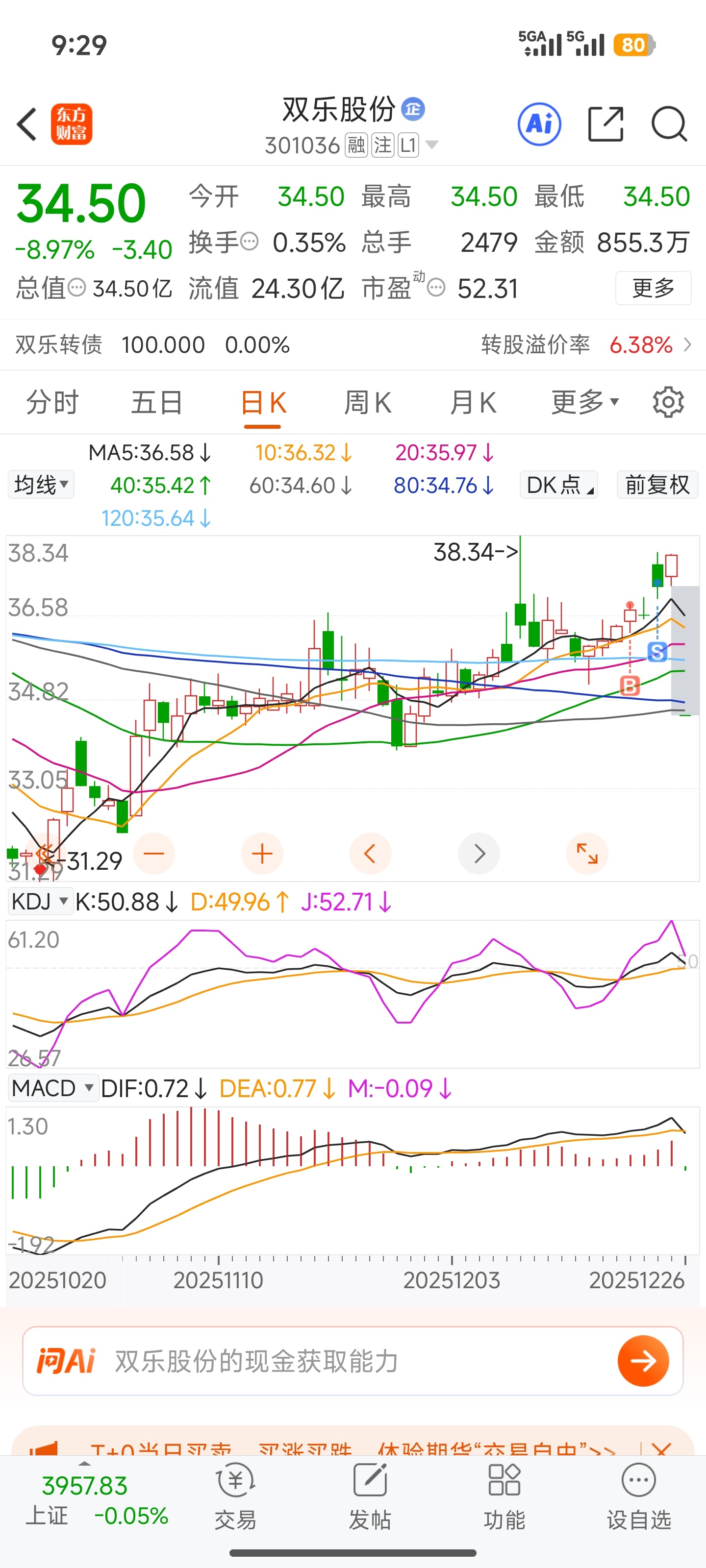
Task: Open the 东方财富 logo icon
Action: point(72,124)
